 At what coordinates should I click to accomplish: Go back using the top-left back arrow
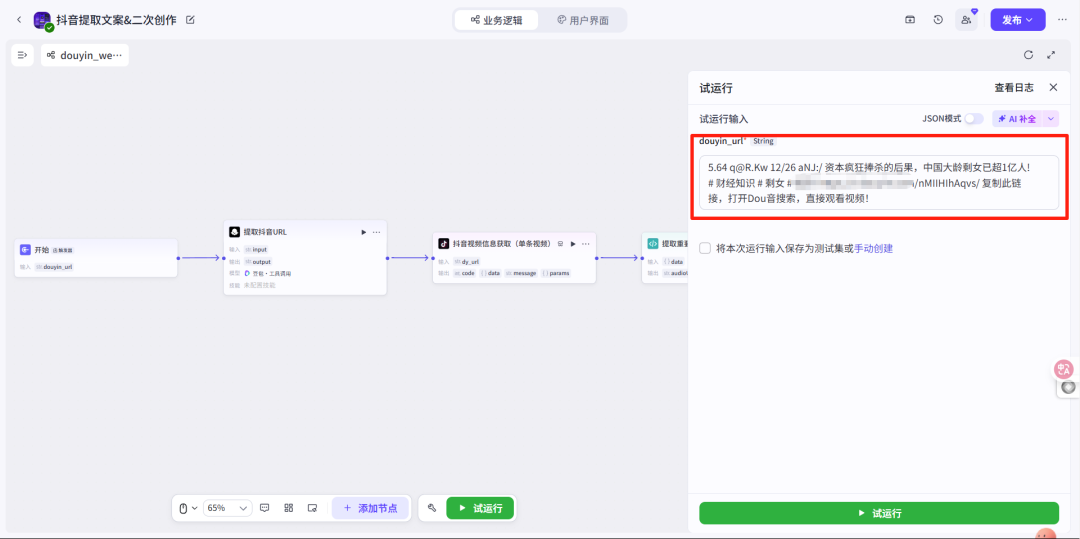[19, 20]
